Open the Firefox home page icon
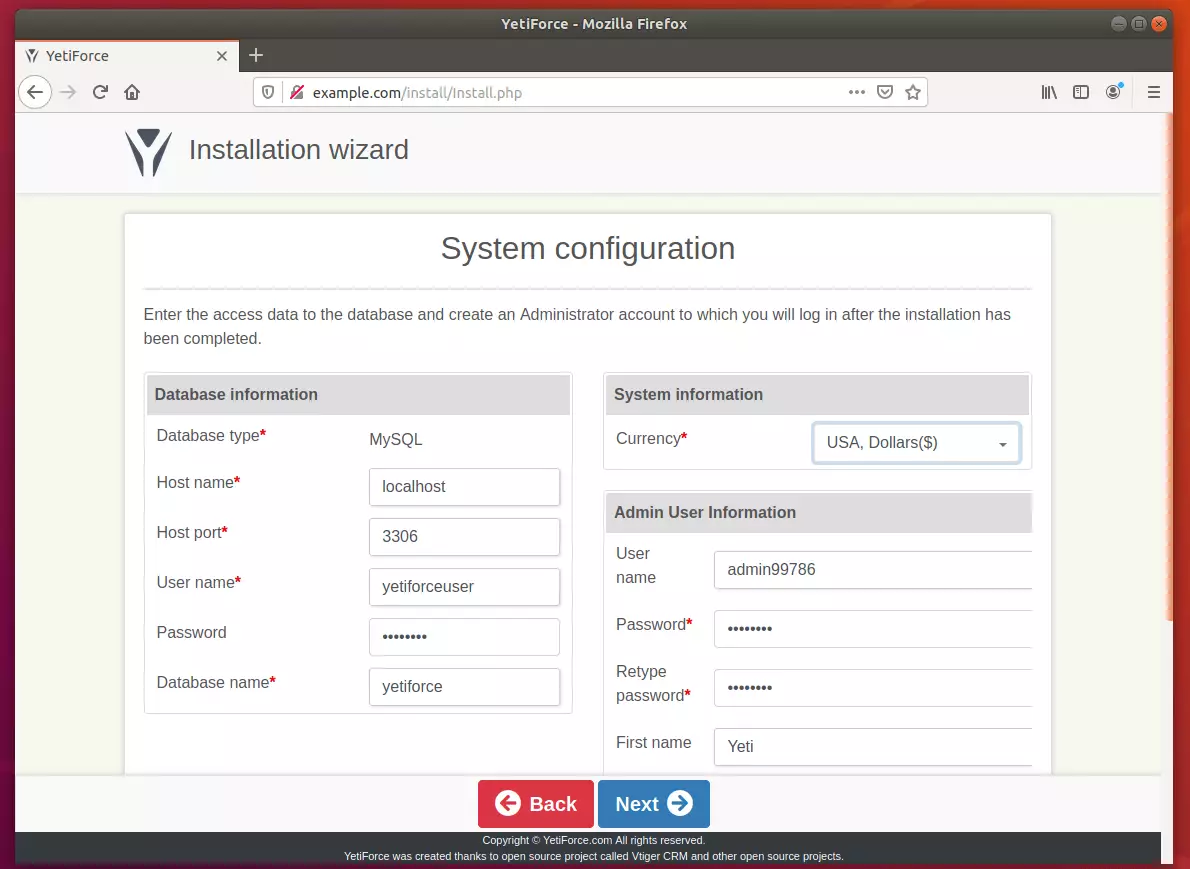 pyautogui.click(x=132, y=93)
